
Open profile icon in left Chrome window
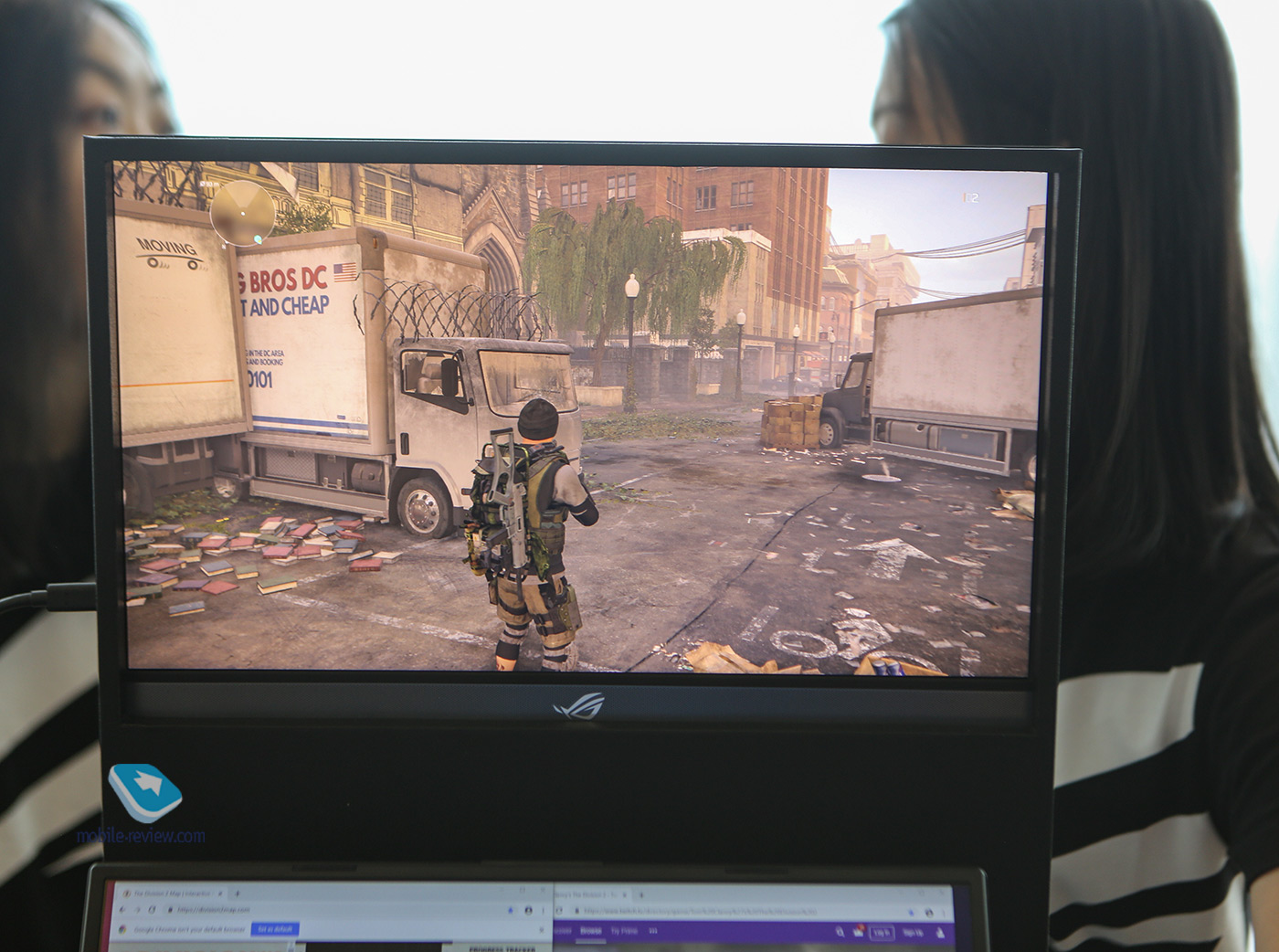click(528, 910)
